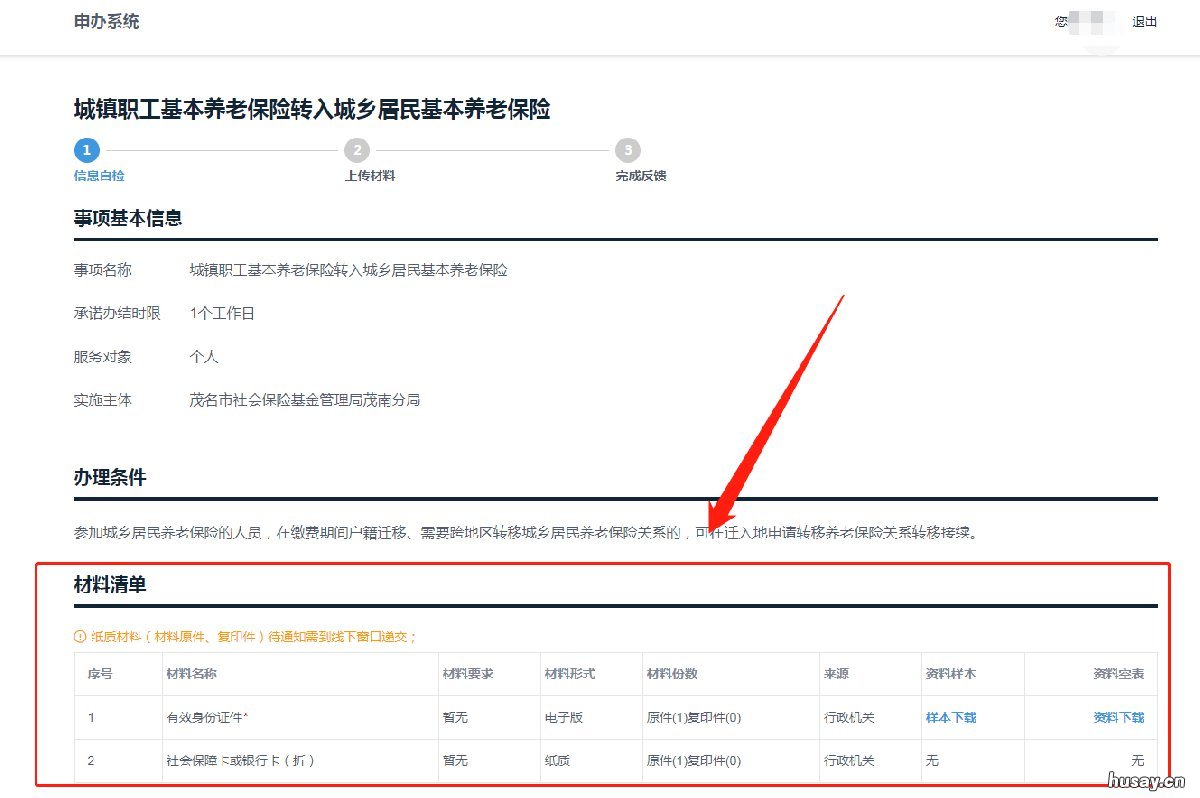Screen dimensions: 1200x798
Task: Click the 资料样本 column header
Action: [950, 674]
